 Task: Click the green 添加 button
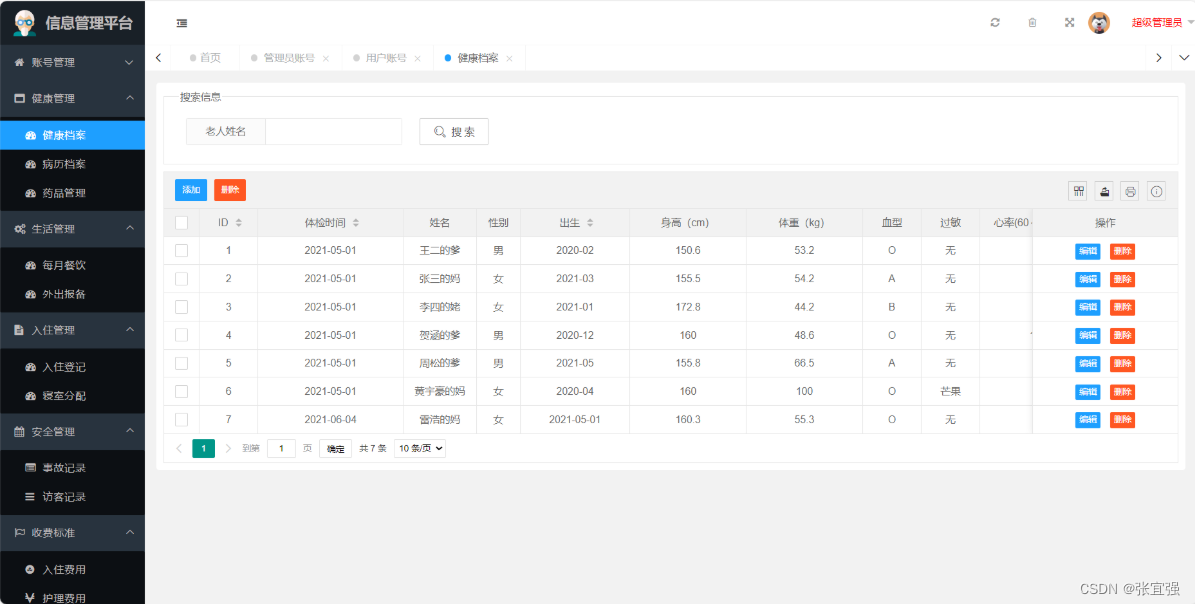[190, 189]
